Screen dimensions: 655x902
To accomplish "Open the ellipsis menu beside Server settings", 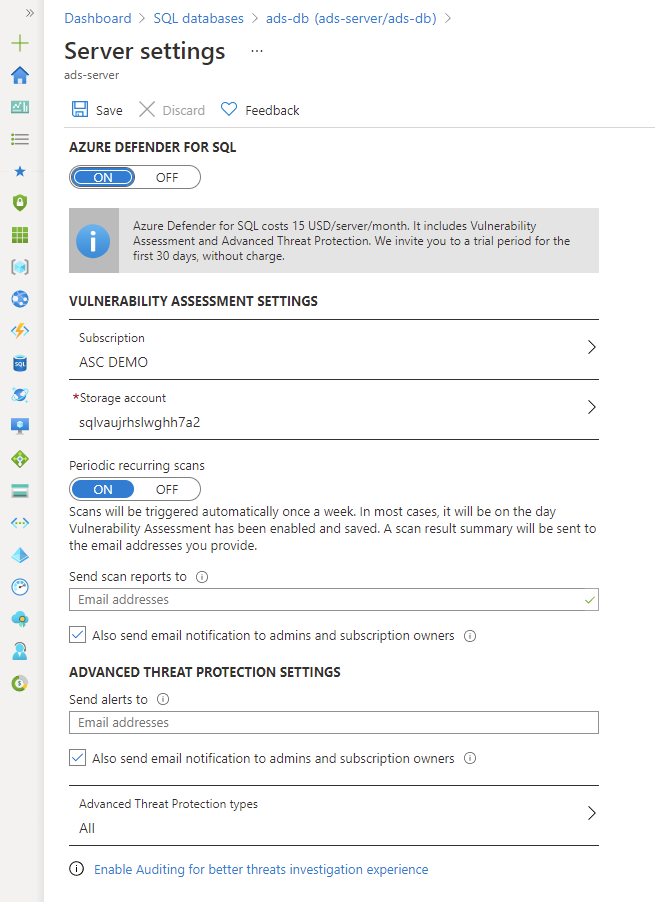I will click(x=257, y=51).
